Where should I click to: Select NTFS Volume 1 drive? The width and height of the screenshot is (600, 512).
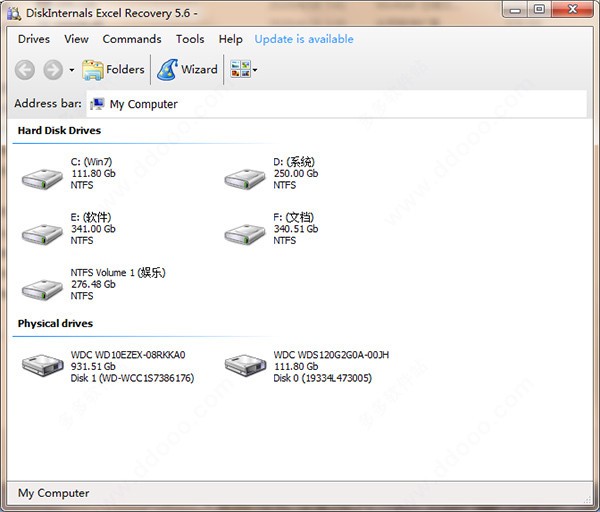click(42, 288)
